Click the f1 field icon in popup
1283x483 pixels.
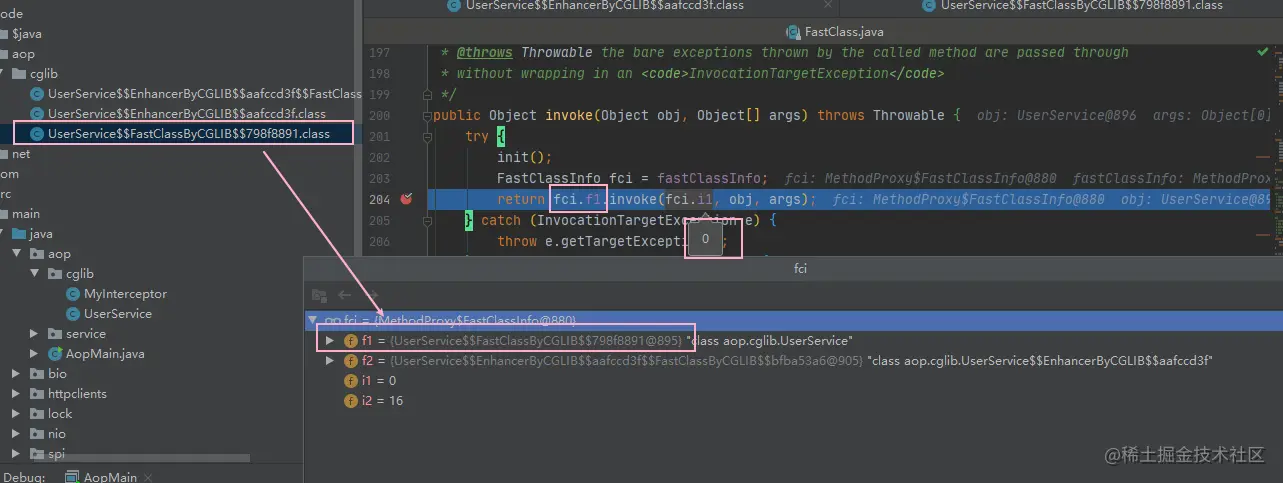(x=351, y=341)
